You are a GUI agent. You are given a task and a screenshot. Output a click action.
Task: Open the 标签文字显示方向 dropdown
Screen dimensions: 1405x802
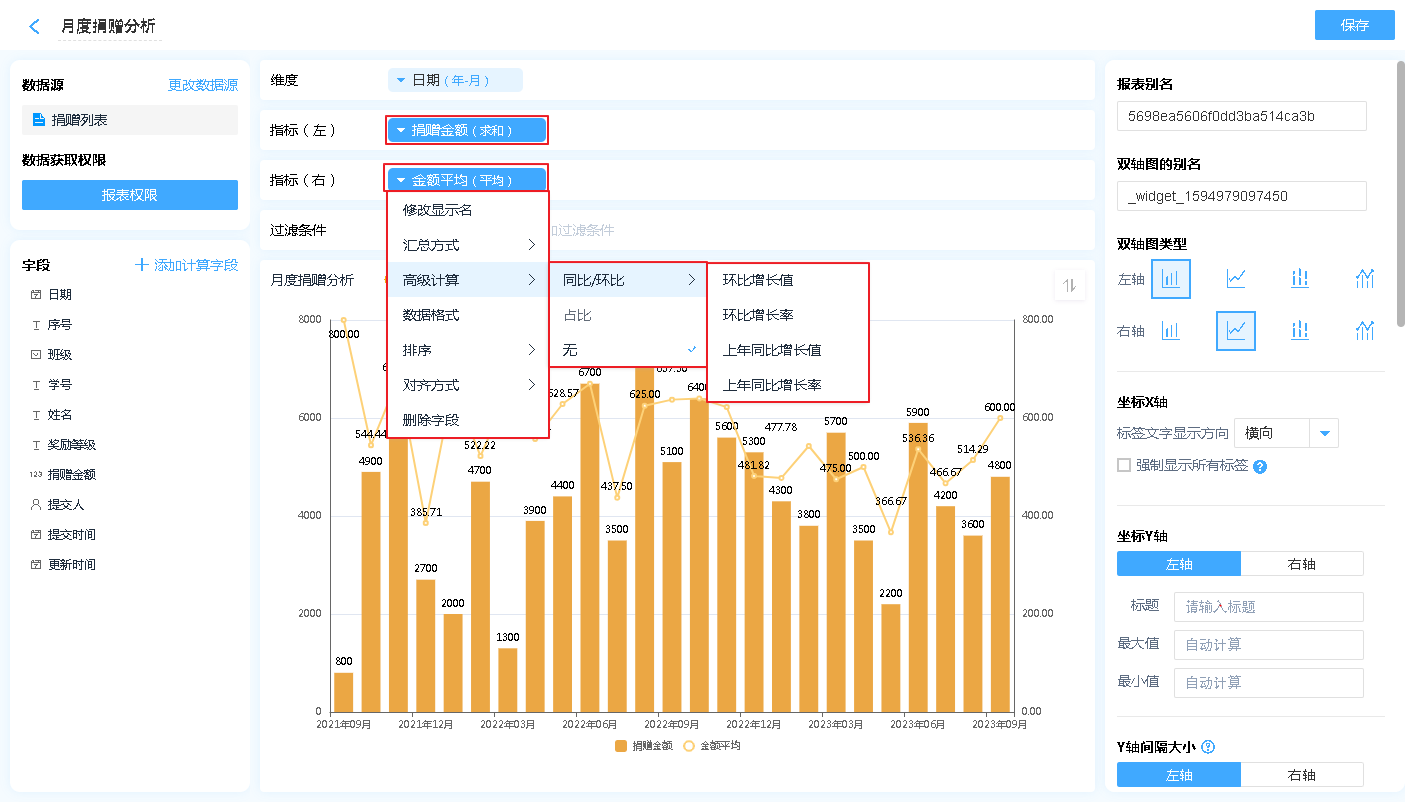tap(1325, 434)
